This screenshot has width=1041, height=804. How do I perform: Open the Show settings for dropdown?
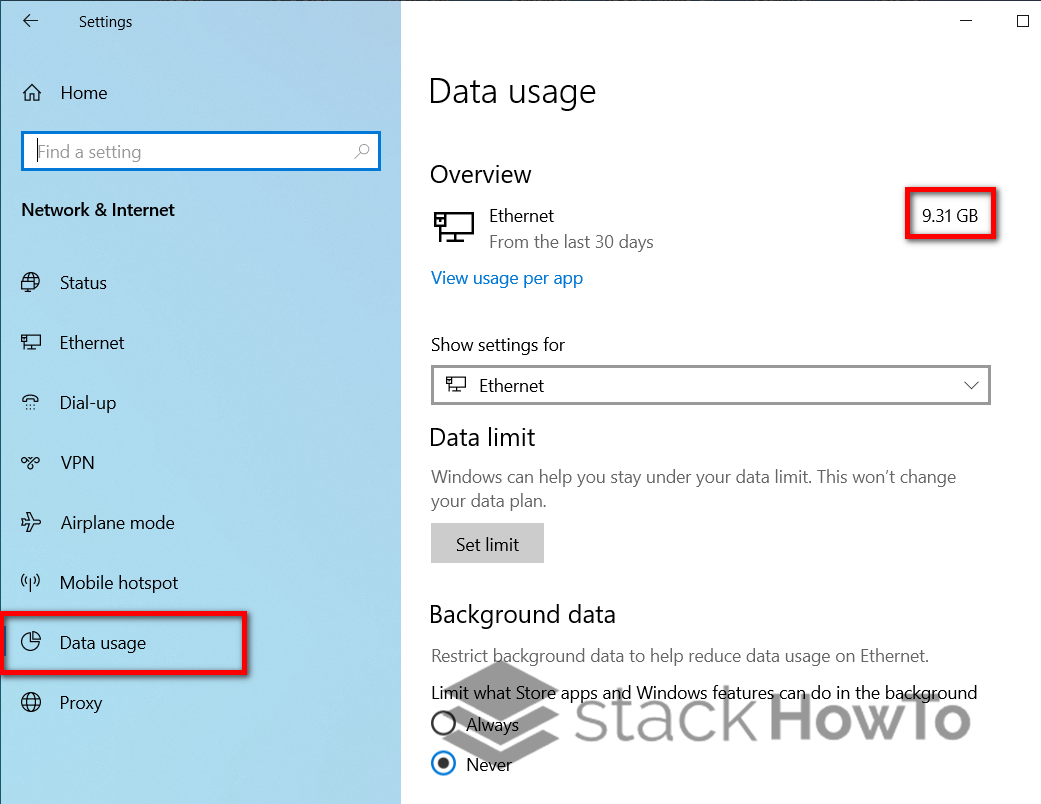point(710,385)
